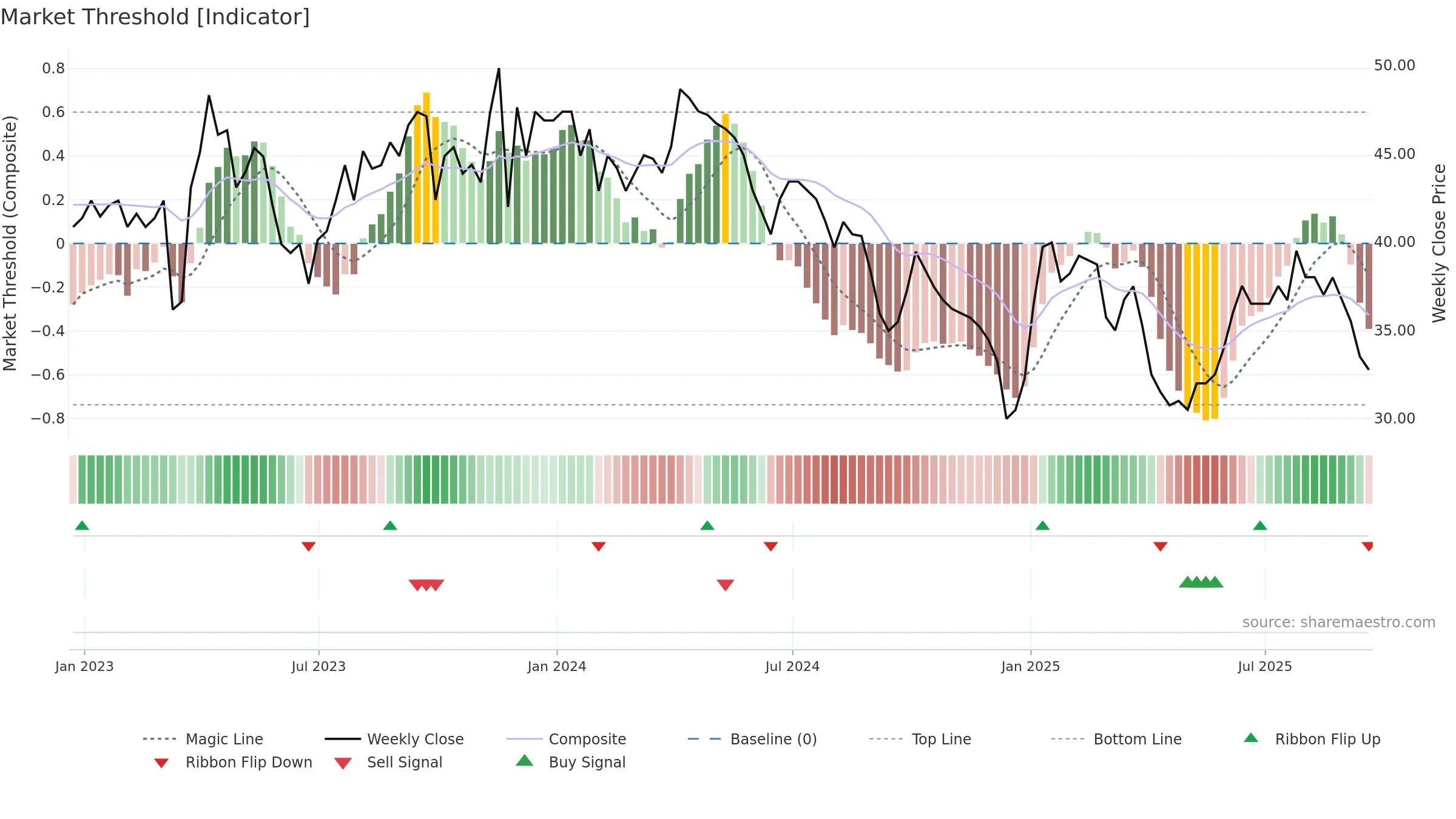This screenshot has width=1456, height=819.
Task: Click the −0.8 left axis label
Action: pos(48,419)
